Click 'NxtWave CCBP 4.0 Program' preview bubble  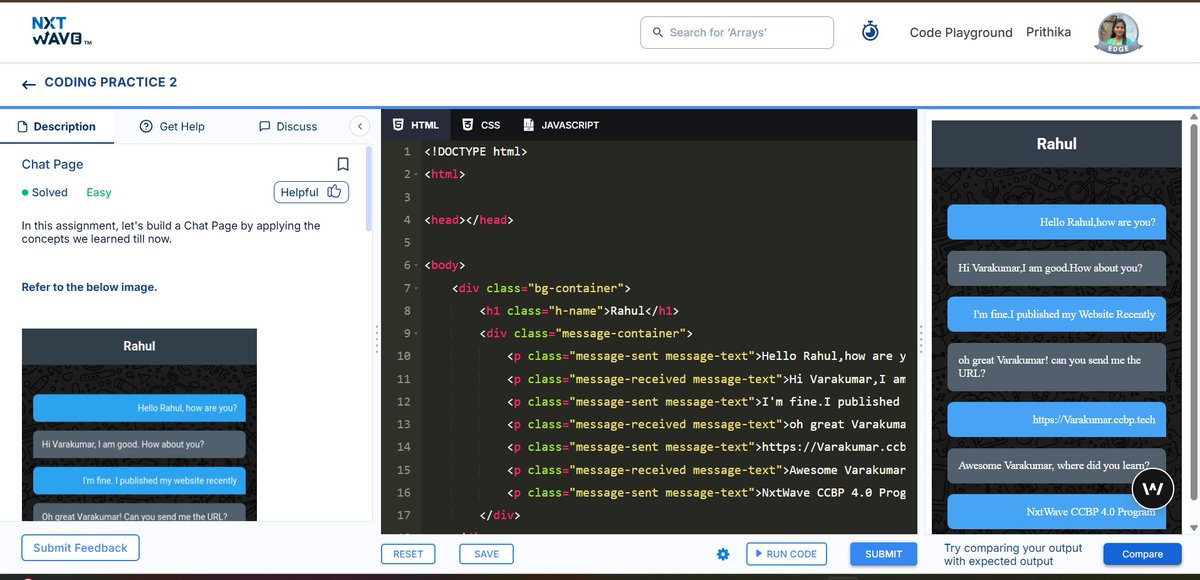[1056, 511]
